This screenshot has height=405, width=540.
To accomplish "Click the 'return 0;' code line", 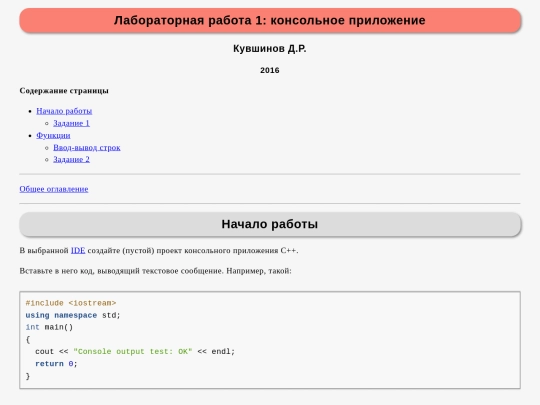I will pos(56,364).
